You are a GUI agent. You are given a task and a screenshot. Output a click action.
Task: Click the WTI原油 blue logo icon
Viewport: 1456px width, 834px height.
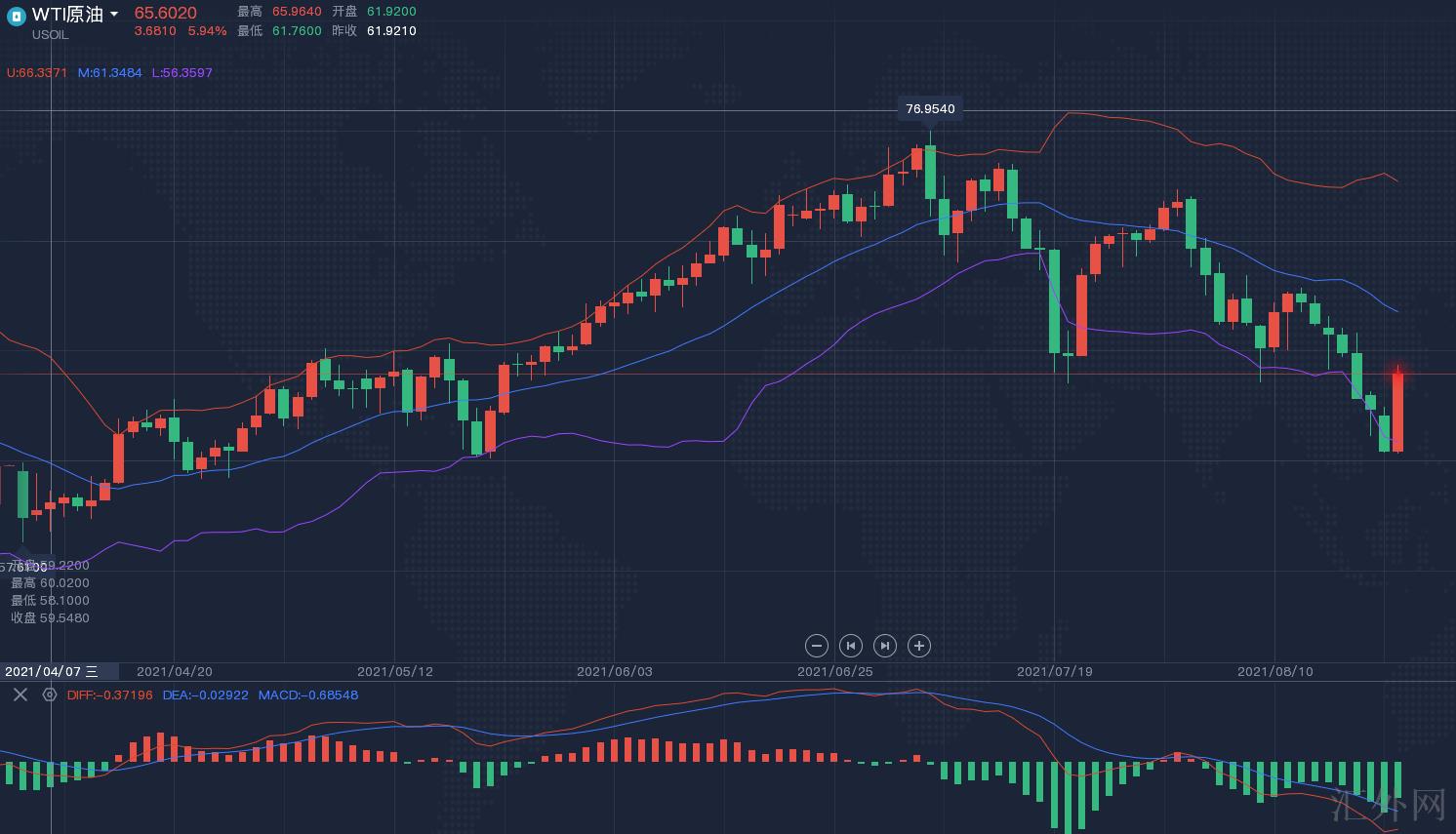16,16
